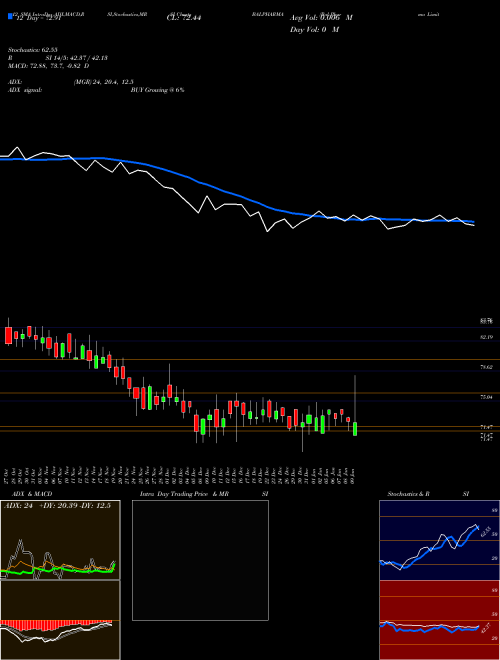500x660 pixels.
Task: Click the BALPHARMA symbol title
Action: coord(268,14)
